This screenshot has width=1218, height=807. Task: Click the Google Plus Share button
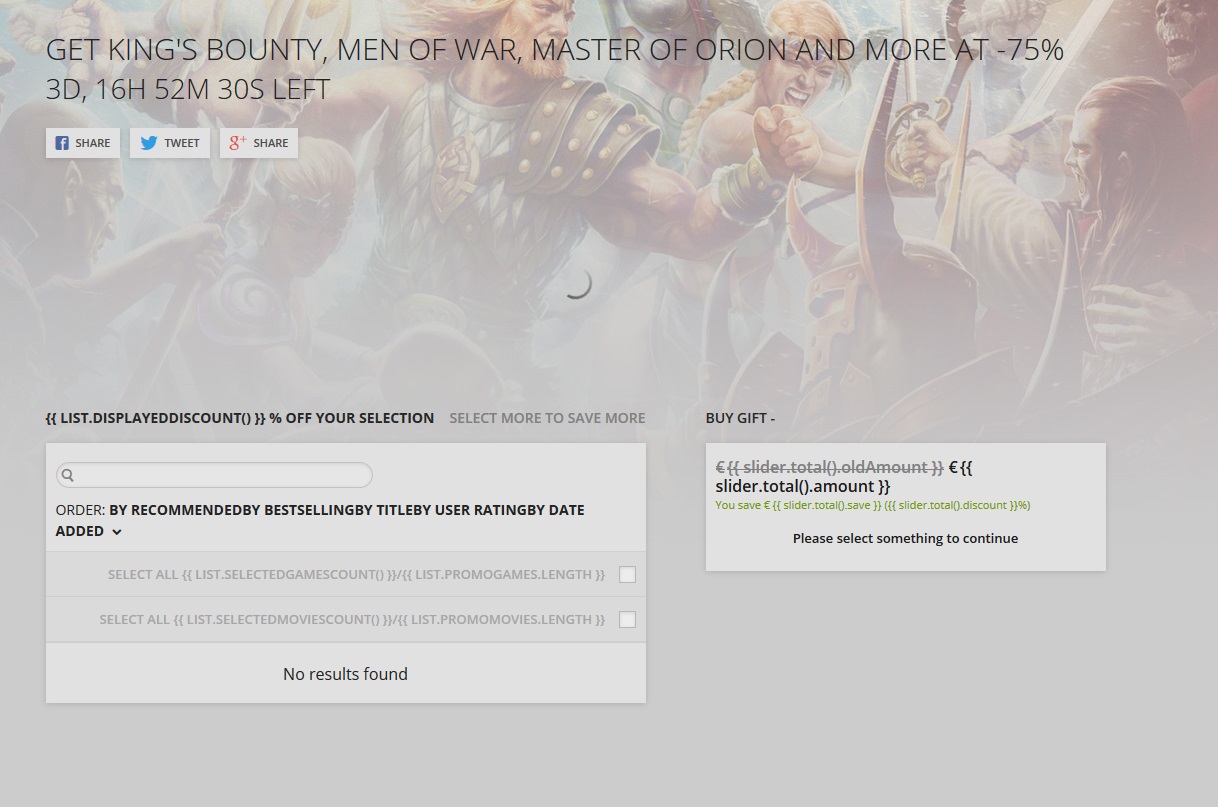(259, 143)
